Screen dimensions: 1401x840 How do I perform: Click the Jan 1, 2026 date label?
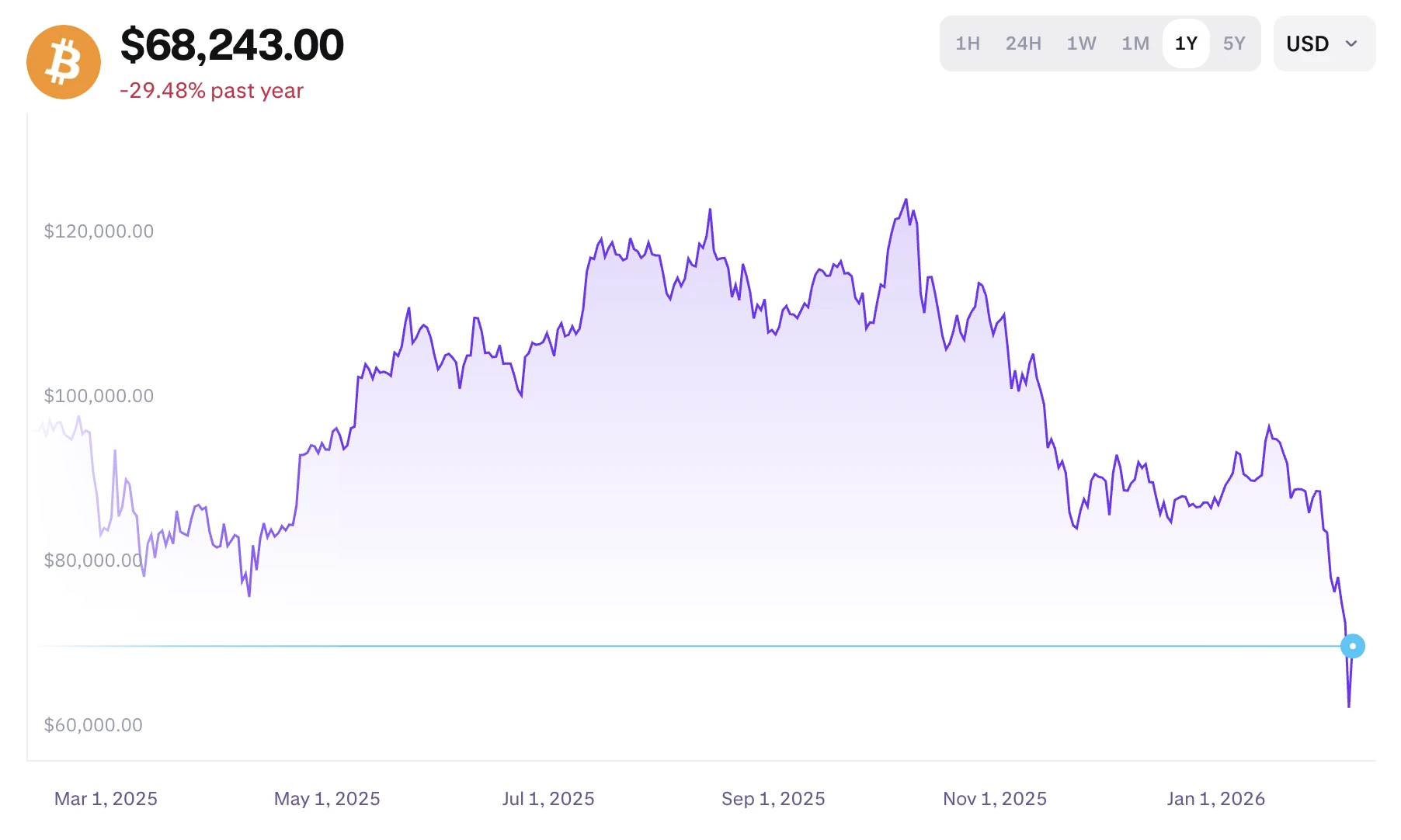(1215, 799)
